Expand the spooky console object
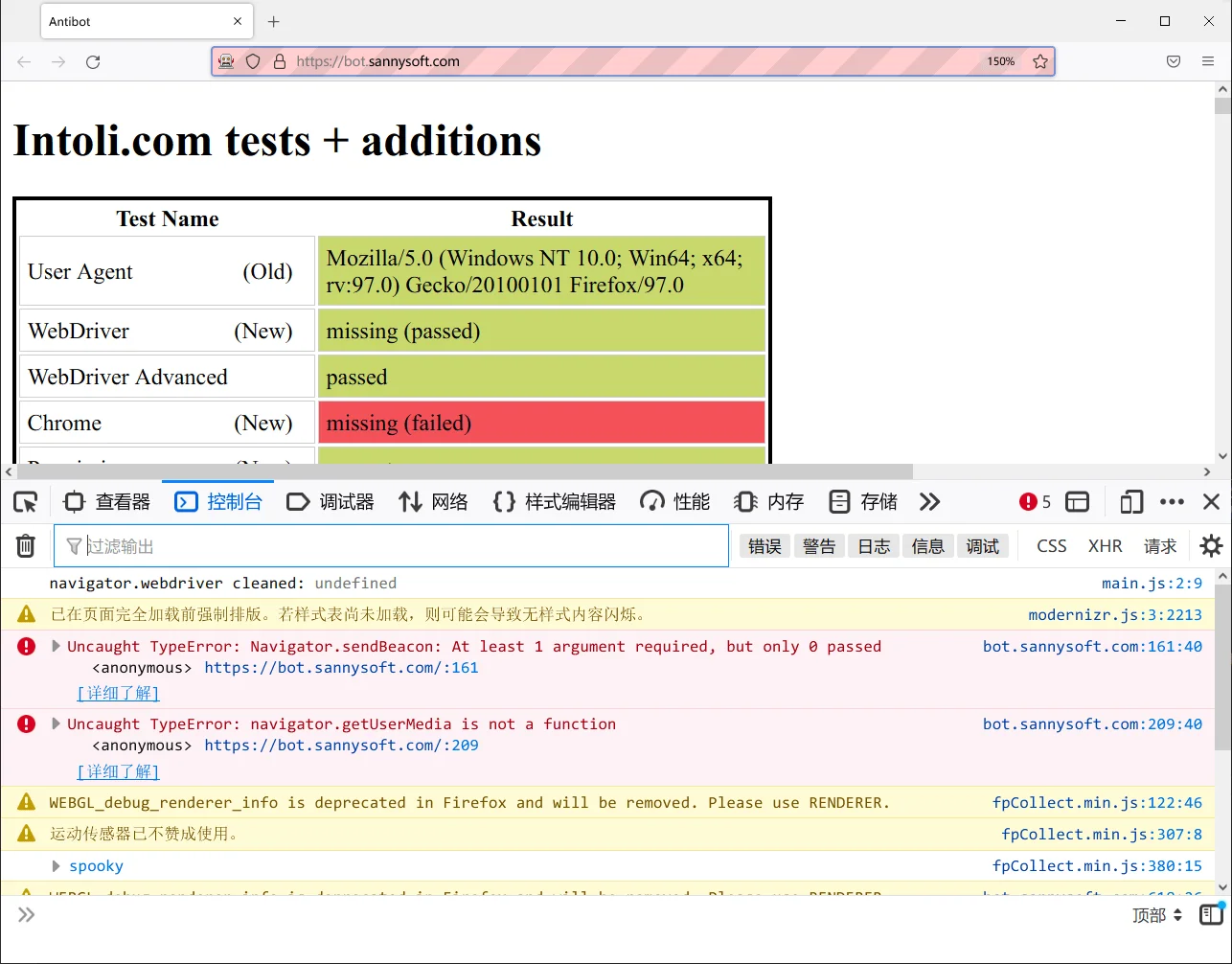Image resolution: width=1232 pixels, height=964 pixels. pyautogui.click(x=56, y=865)
